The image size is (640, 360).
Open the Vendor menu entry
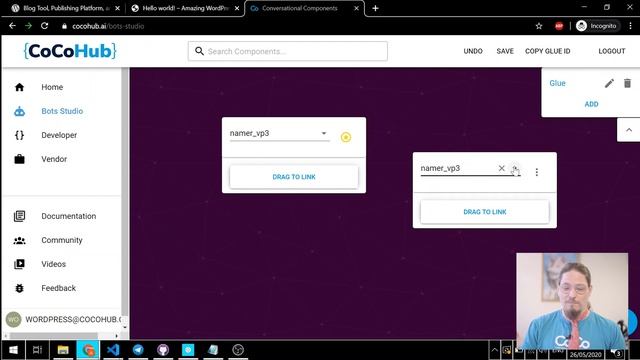point(54,159)
